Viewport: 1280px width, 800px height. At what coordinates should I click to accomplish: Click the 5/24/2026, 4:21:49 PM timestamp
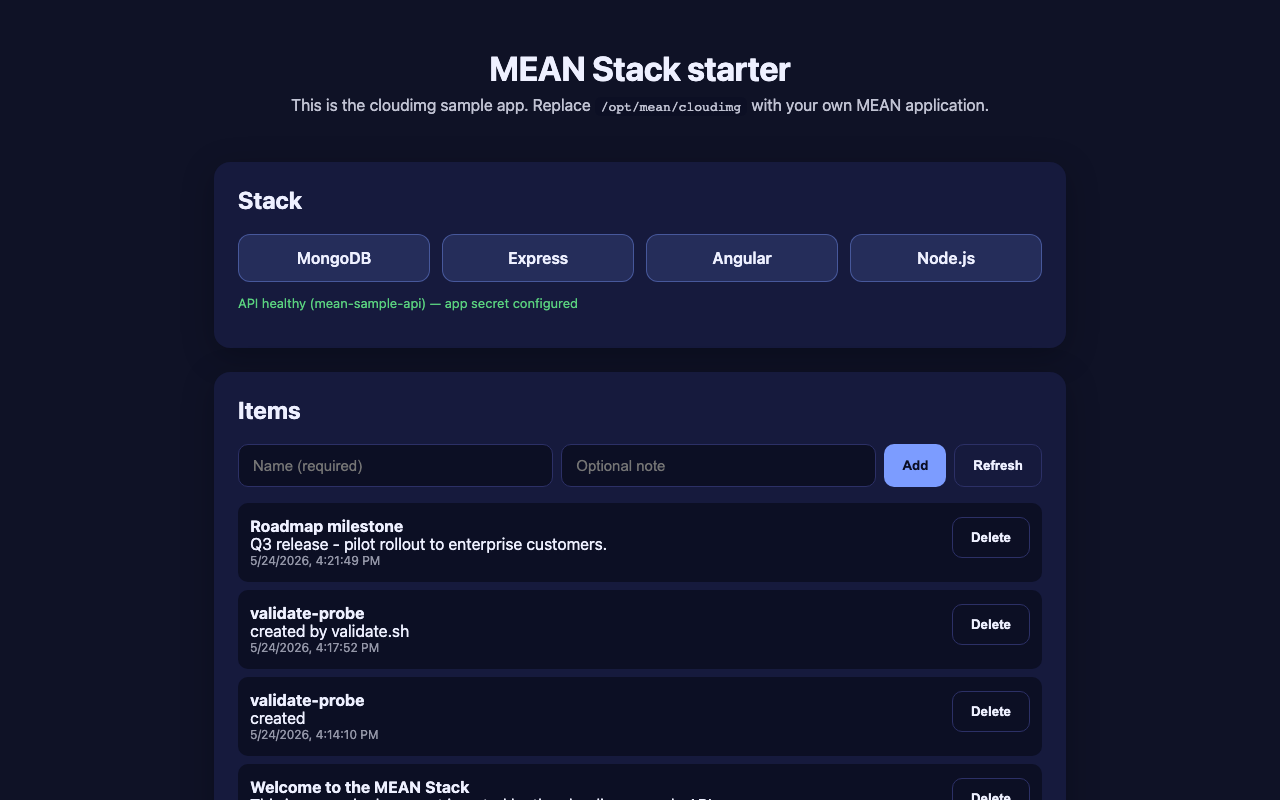pyautogui.click(x=315, y=561)
